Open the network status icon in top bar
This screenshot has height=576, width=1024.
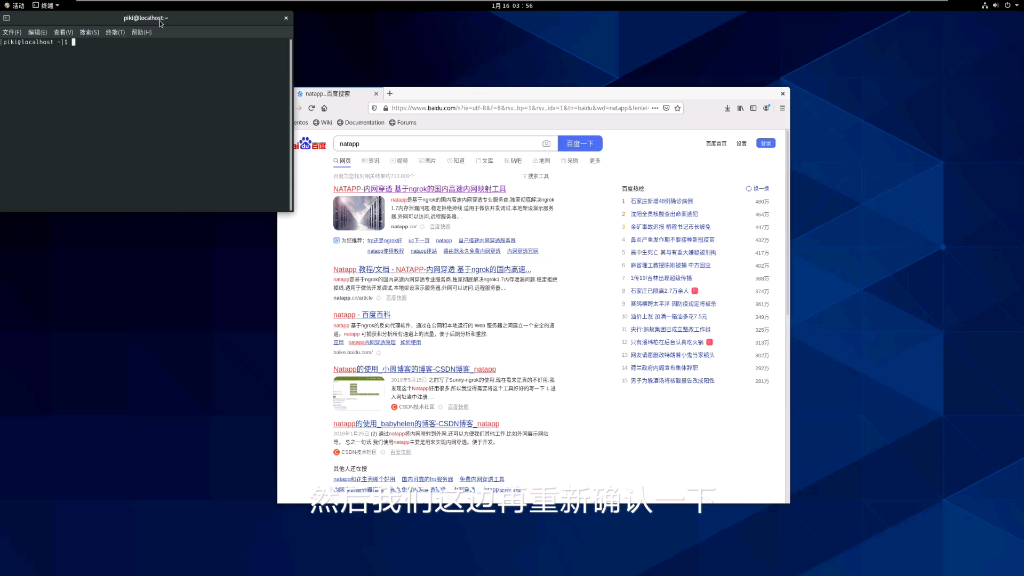click(985, 5)
